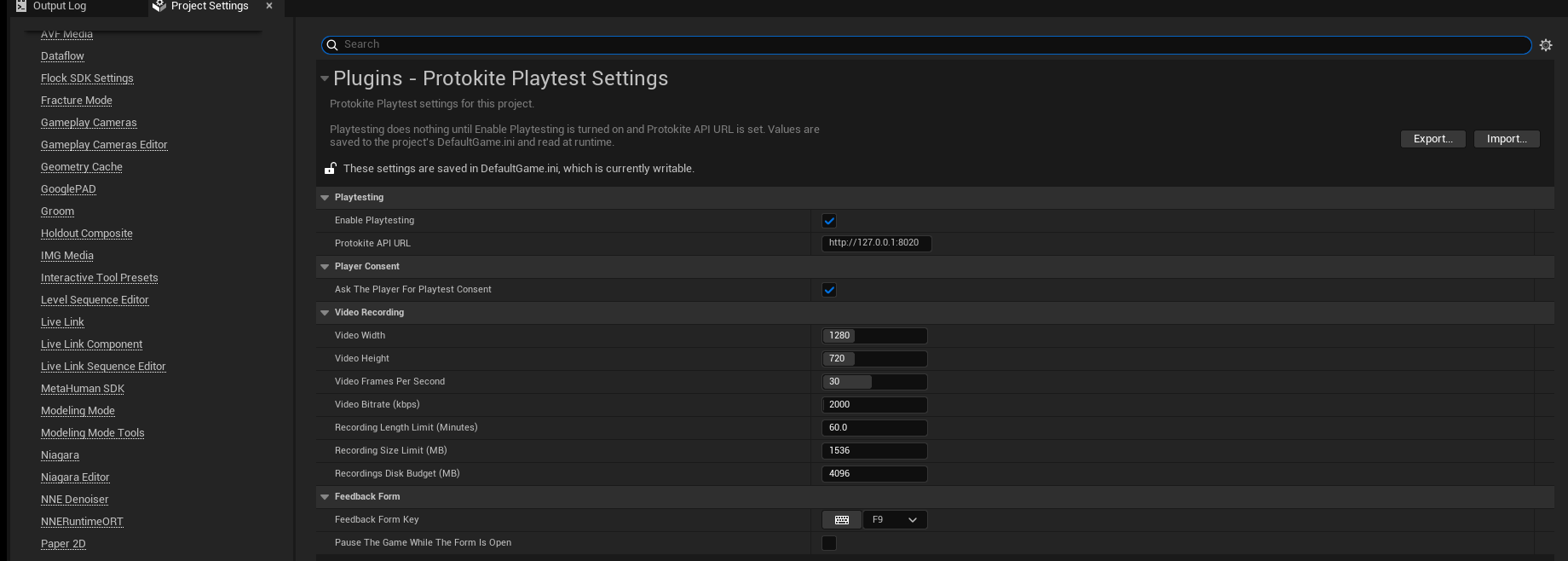Click the Recording Length Limit field 60.0
The image size is (1568, 561).
pos(874,428)
